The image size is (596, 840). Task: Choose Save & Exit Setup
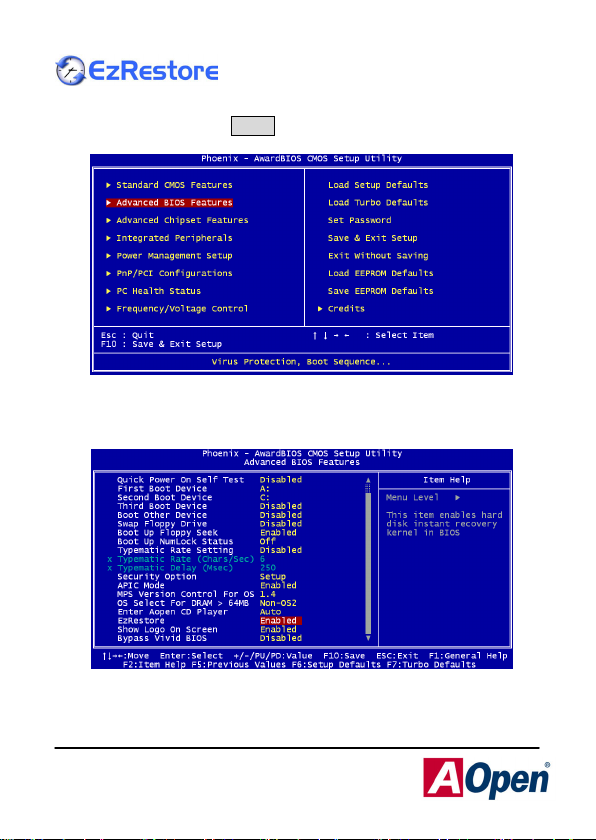point(373,238)
